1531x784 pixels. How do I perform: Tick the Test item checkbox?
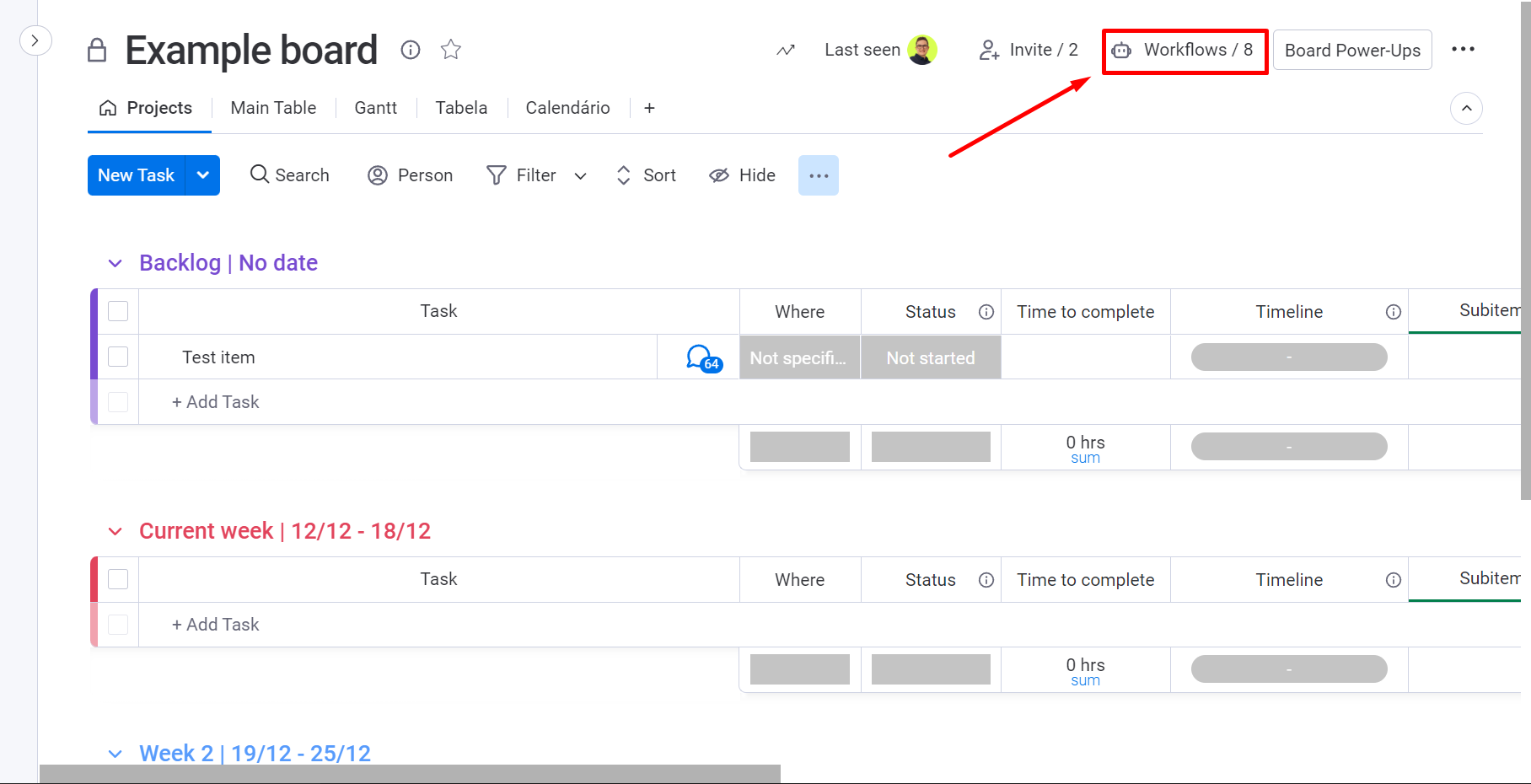118,357
